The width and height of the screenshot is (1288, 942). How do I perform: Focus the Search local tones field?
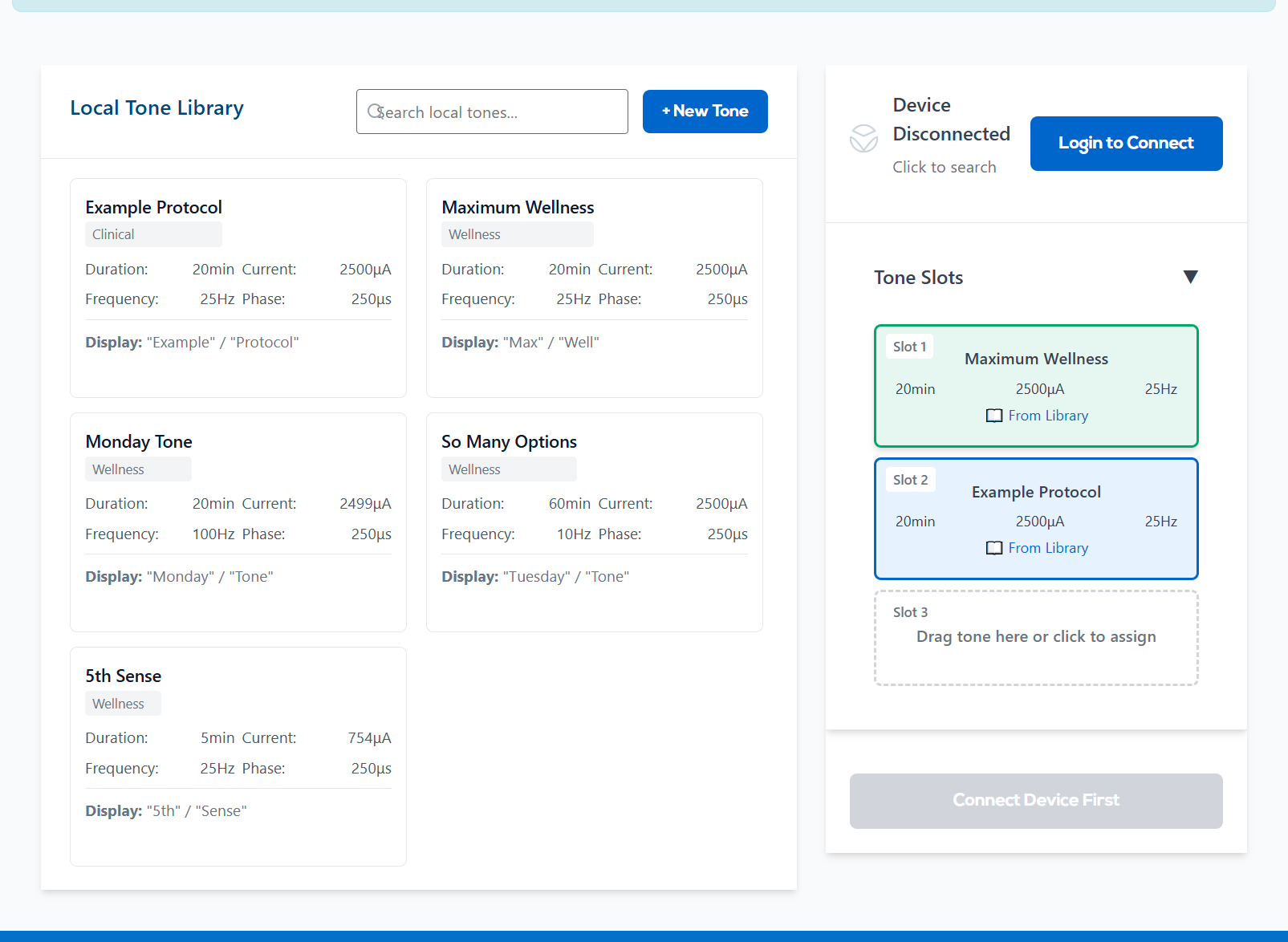(x=492, y=112)
